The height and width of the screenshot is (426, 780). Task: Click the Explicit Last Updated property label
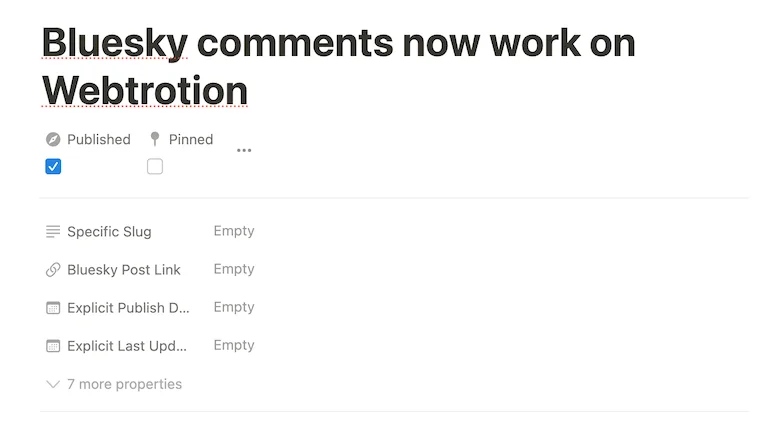click(x=127, y=346)
